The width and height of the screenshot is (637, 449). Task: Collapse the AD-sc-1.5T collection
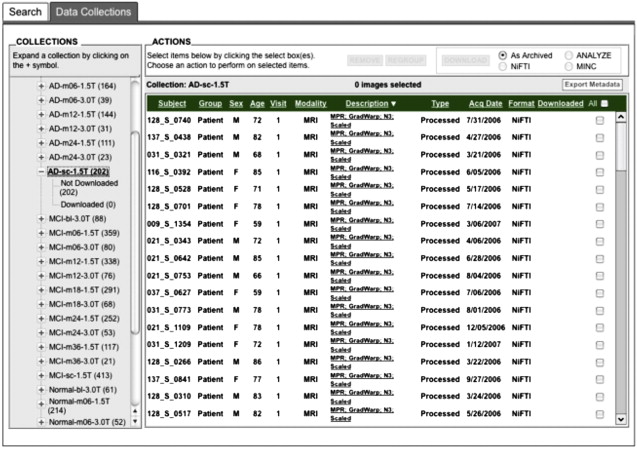pyautogui.click(x=41, y=172)
